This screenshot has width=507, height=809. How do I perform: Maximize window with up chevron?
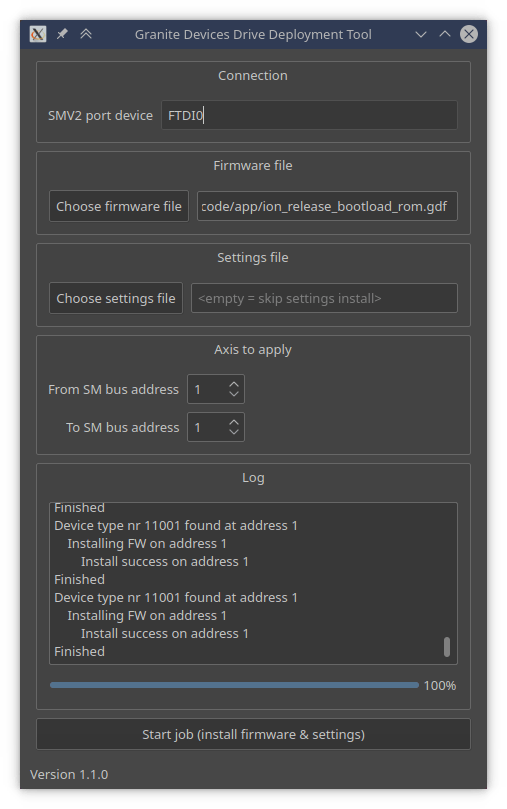click(x=445, y=34)
